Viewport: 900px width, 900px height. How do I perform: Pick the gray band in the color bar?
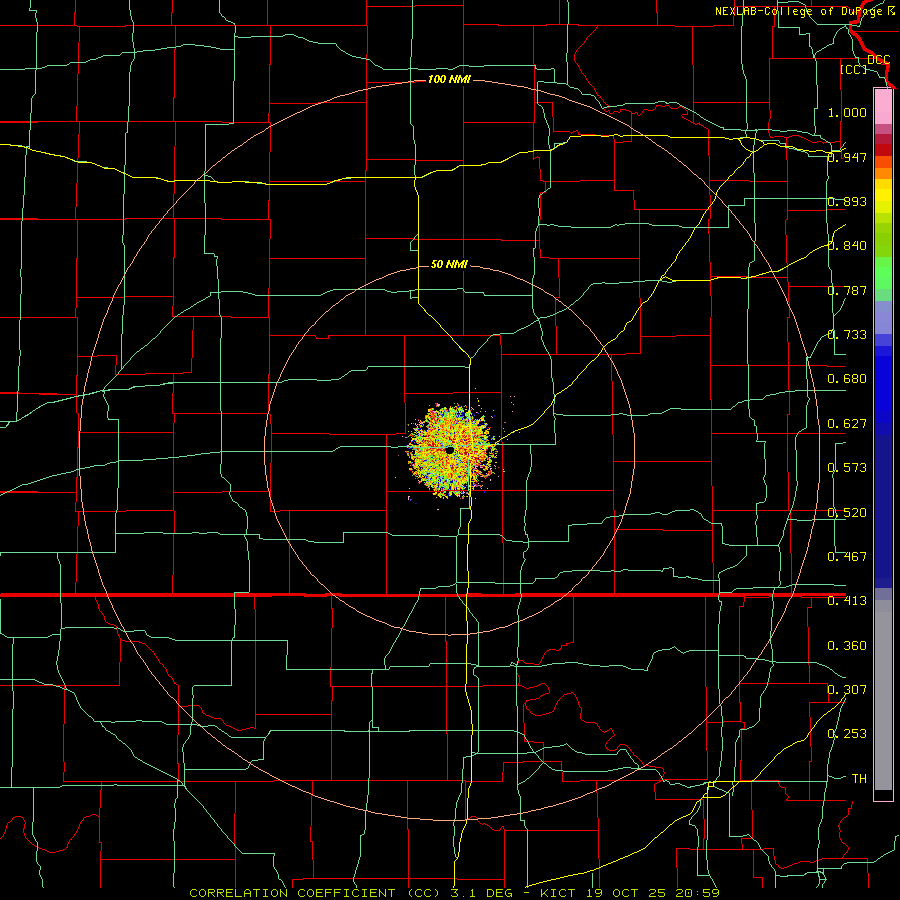pos(883,695)
